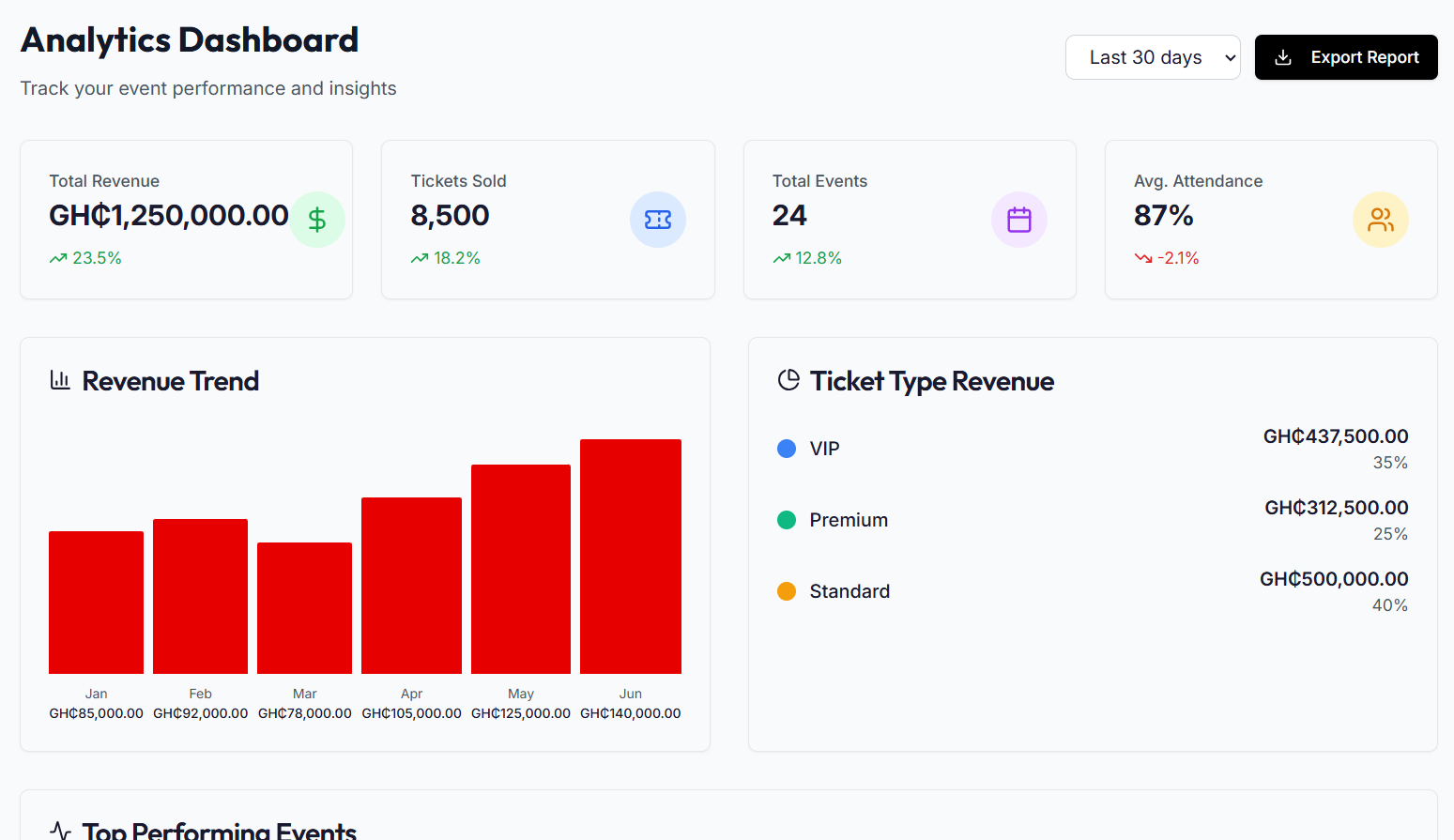Click the 12.8% growth figure
Viewport: 1454px width, 840px height.
[x=819, y=258]
